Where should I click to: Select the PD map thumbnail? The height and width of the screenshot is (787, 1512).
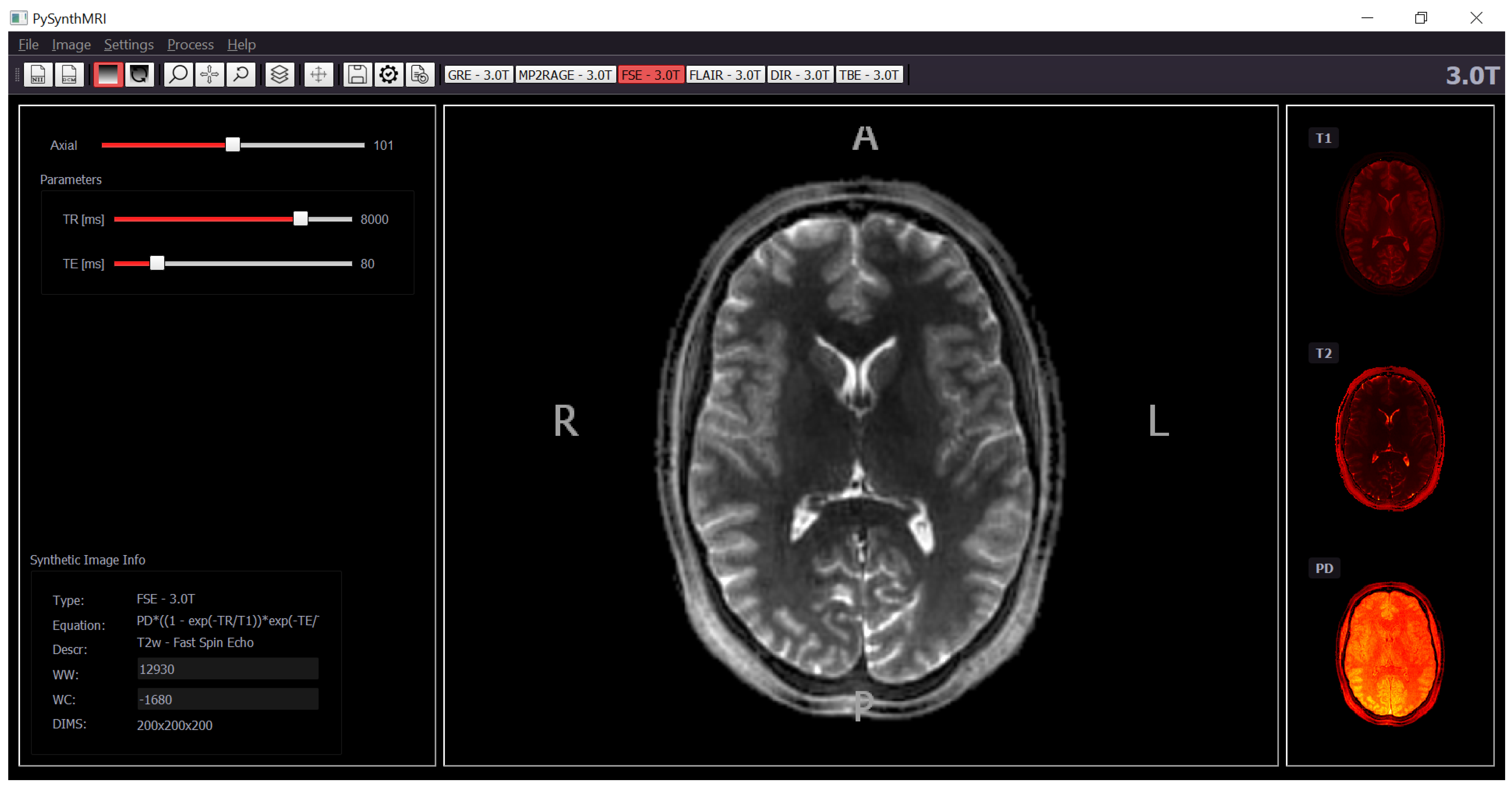[x=1390, y=654]
